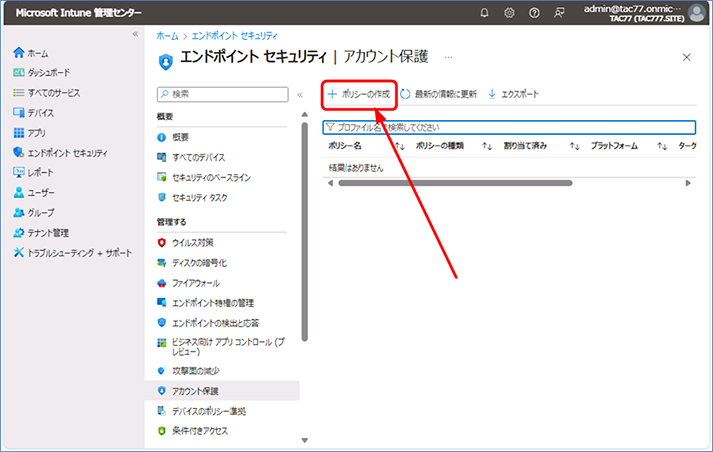Sort by プラットフォーム column arrows
Screen dimensions: 713x452
point(662,146)
